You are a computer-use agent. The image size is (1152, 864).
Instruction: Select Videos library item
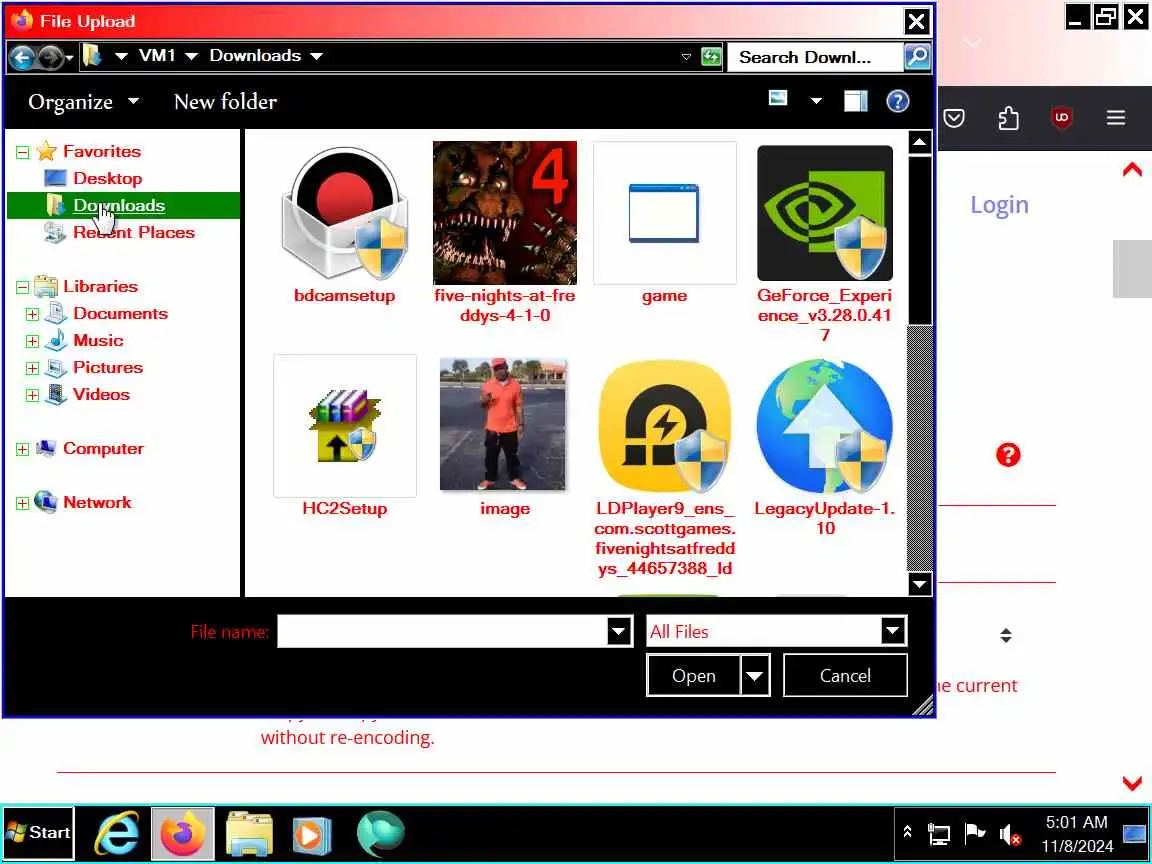[x=101, y=394]
